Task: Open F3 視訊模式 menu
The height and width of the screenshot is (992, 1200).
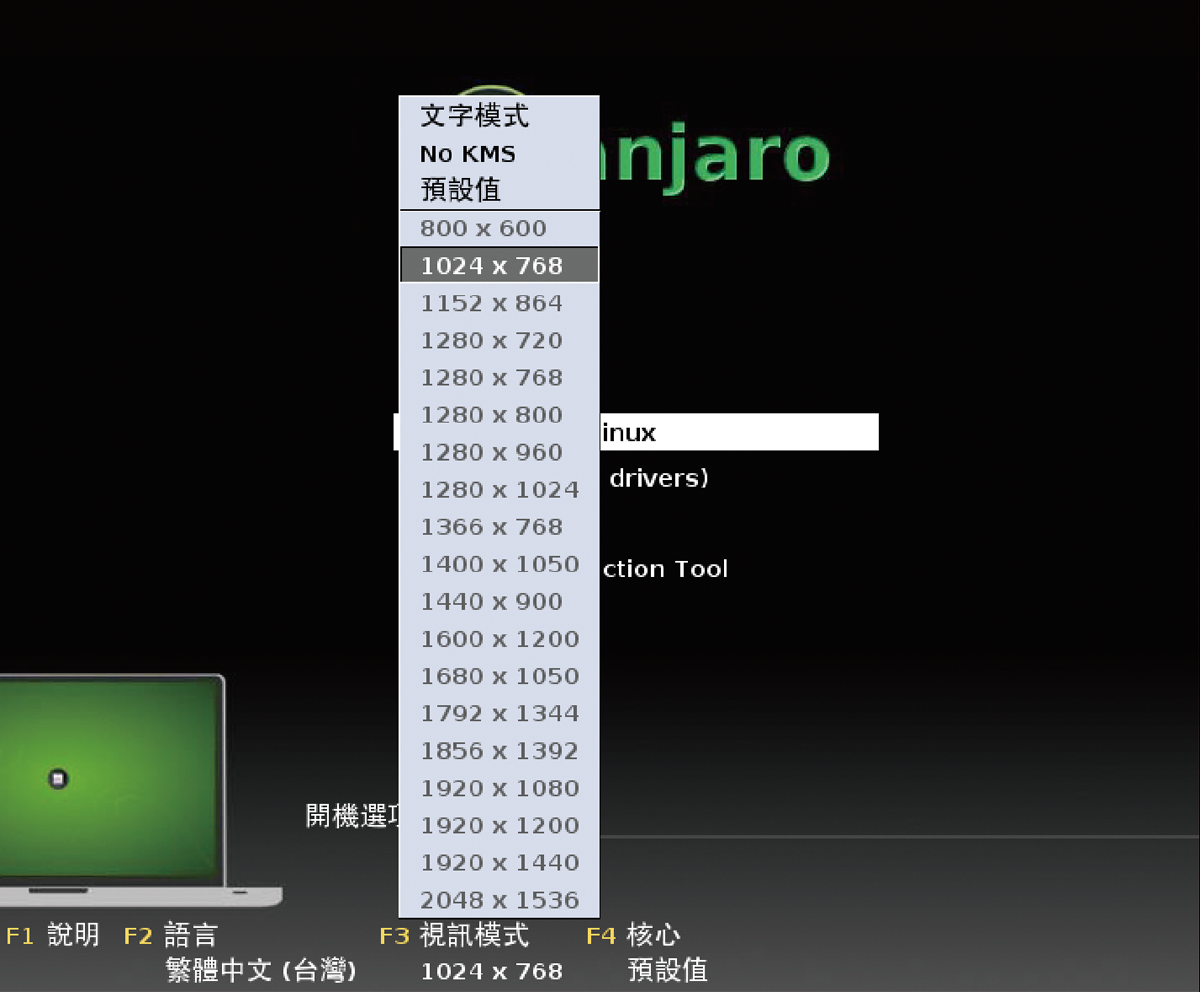Action: pos(454,935)
